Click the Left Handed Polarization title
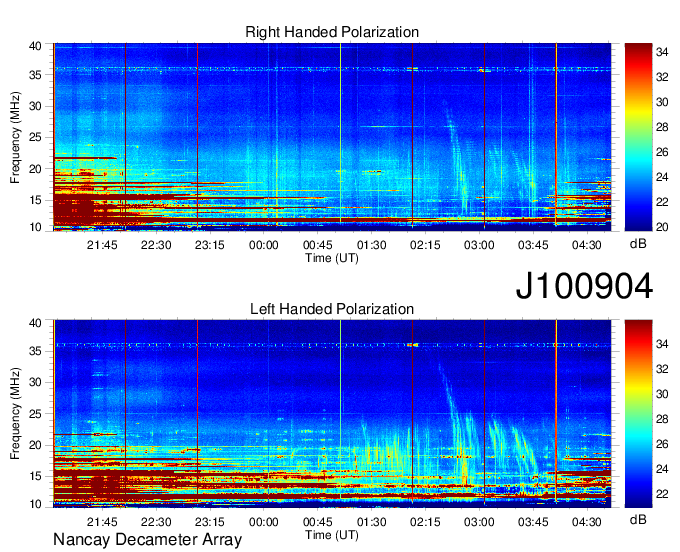This screenshot has height=552, width=680. pyautogui.click(x=332, y=309)
